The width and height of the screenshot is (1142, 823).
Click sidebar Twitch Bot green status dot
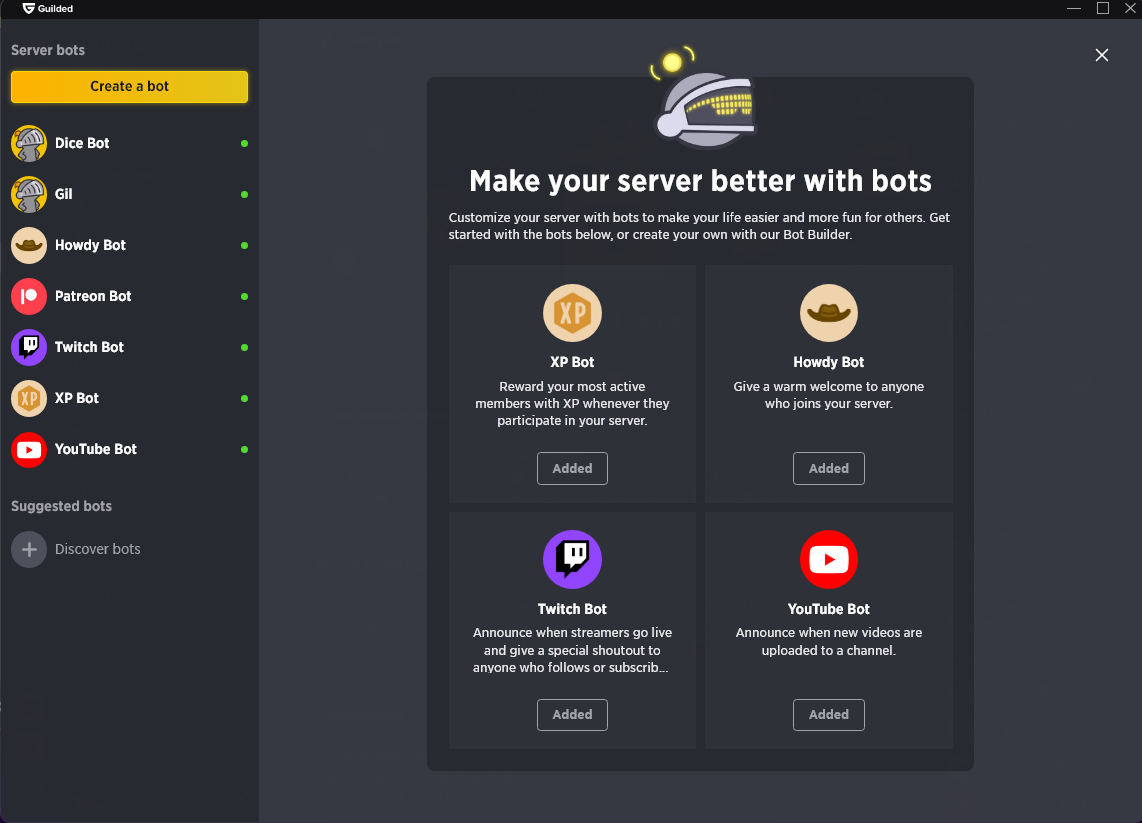(x=245, y=347)
